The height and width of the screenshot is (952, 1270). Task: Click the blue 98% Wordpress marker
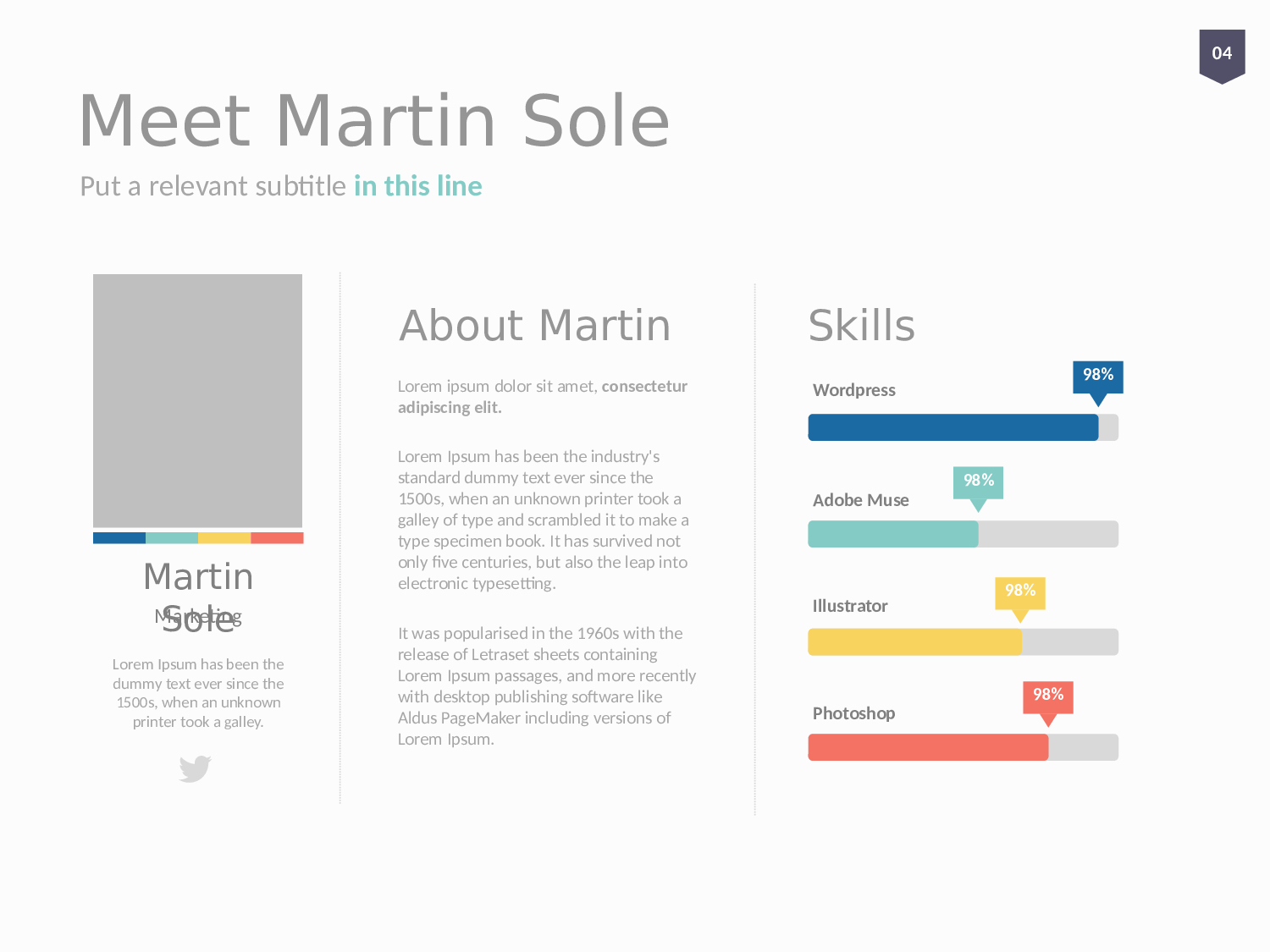click(1097, 376)
